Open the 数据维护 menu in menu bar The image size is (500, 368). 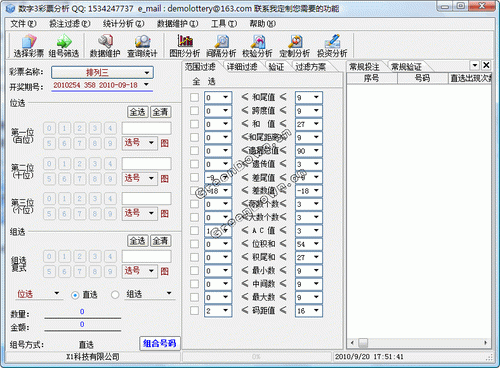tap(177, 24)
